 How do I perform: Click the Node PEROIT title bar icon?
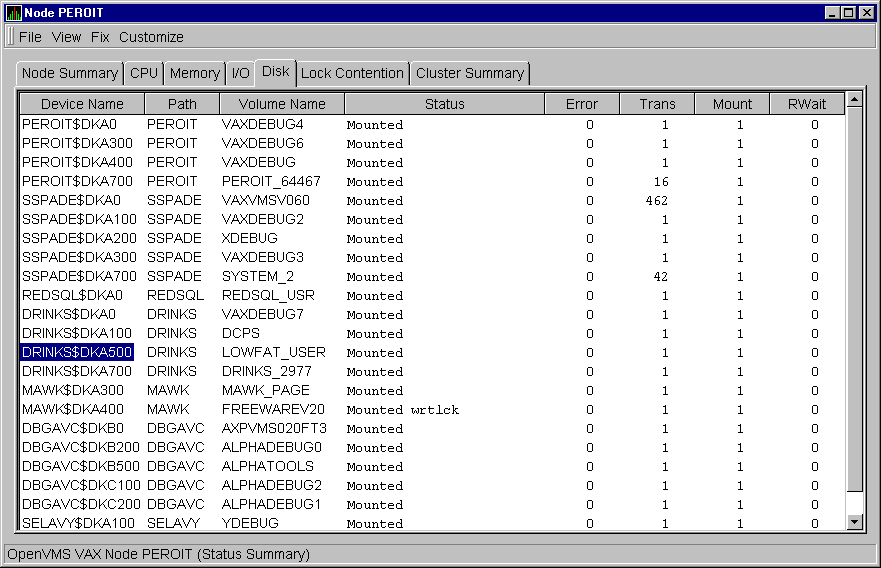13,13
